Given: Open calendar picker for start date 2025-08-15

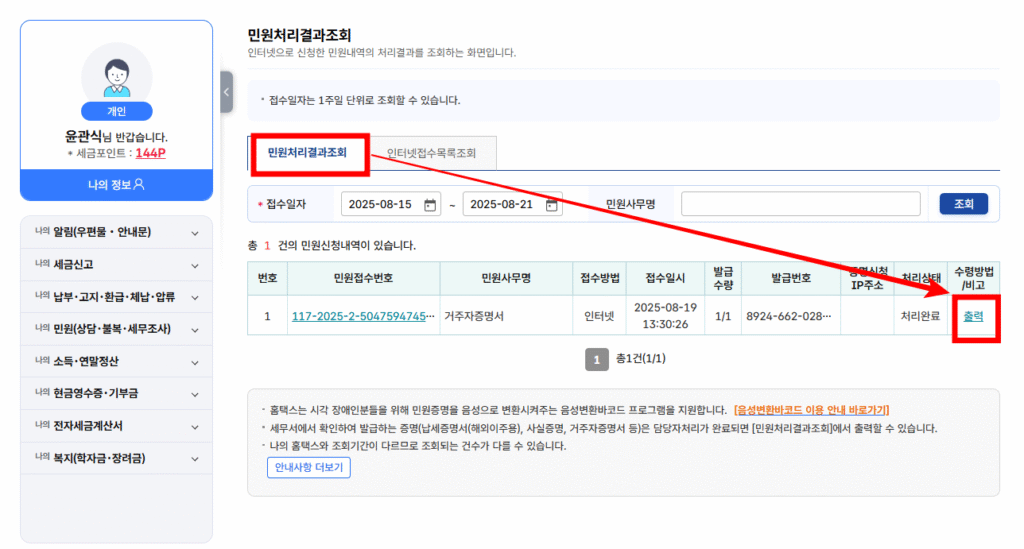Looking at the screenshot, I should pos(431,204).
